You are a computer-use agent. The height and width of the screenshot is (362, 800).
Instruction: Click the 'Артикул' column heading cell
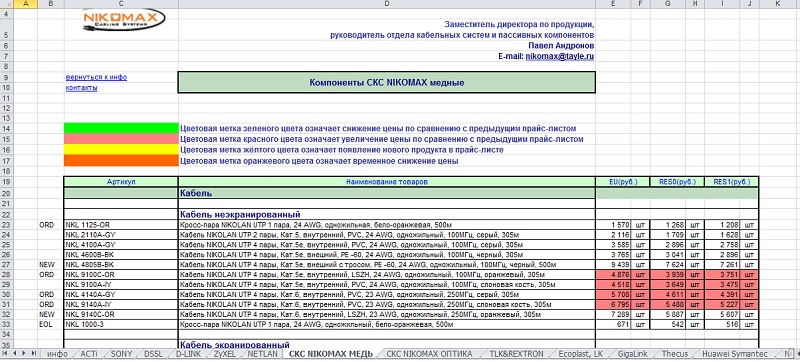tap(121, 182)
